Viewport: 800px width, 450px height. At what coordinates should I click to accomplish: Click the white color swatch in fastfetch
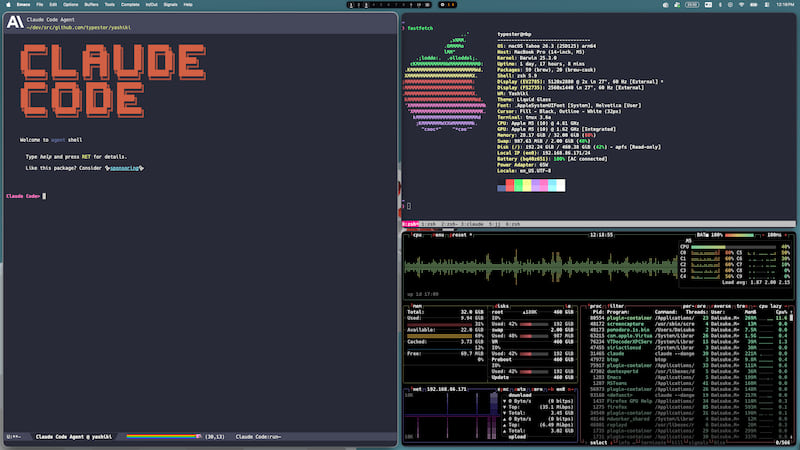point(561,185)
